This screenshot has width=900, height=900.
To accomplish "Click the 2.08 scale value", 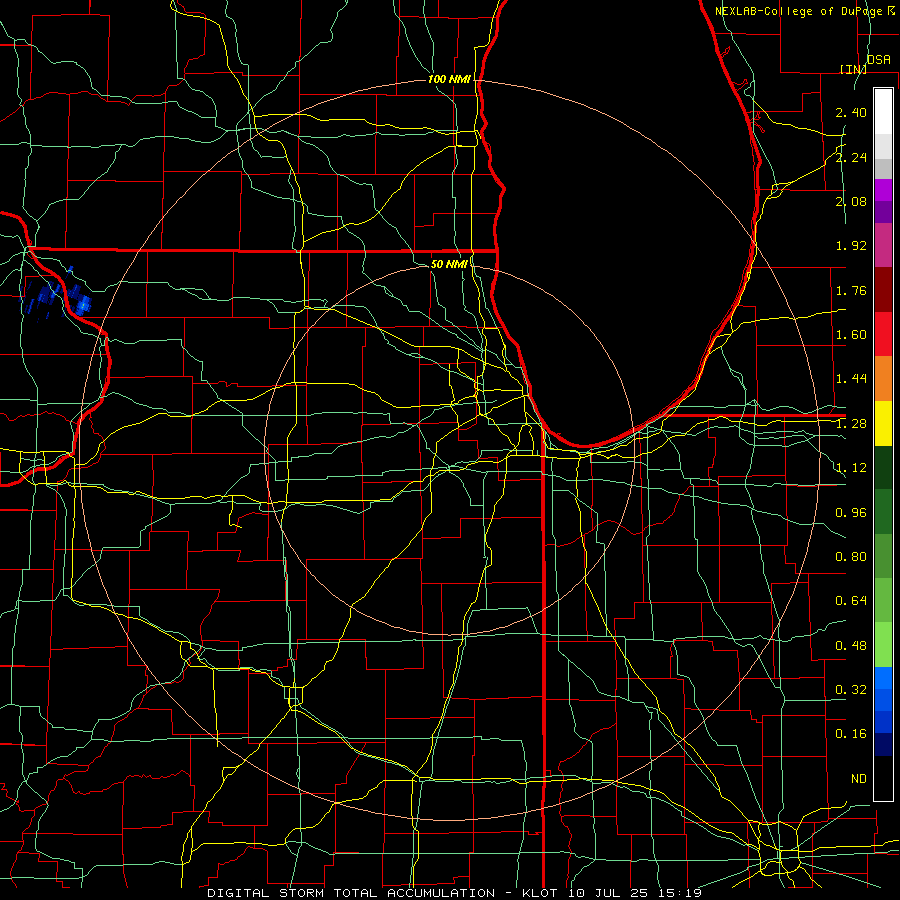I will [851, 201].
